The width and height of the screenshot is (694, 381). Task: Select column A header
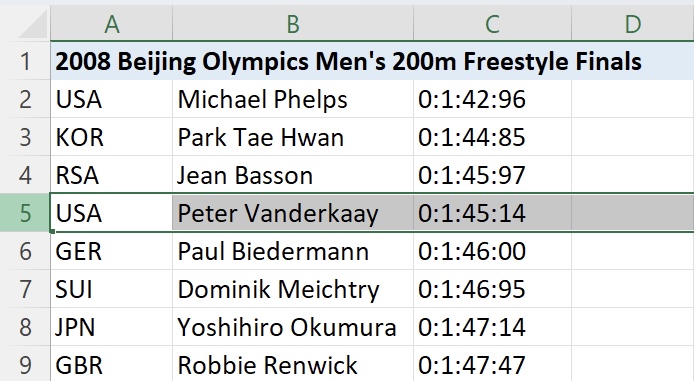[x=112, y=23]
